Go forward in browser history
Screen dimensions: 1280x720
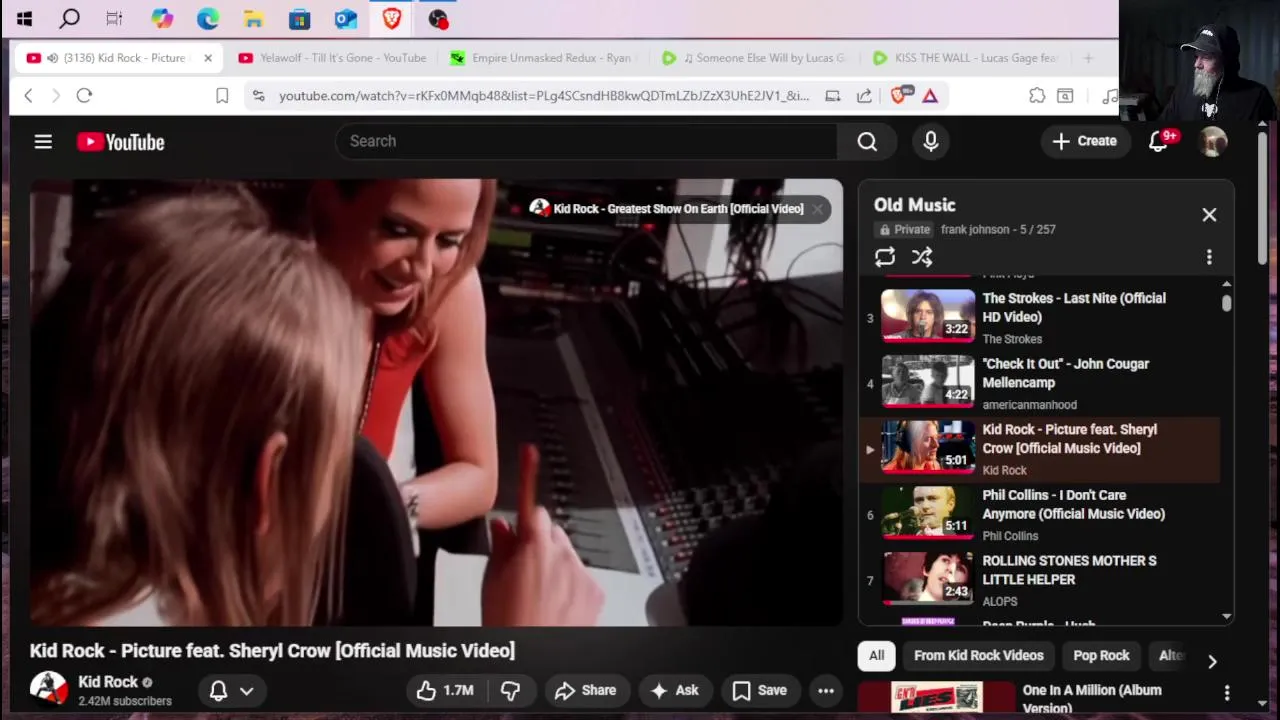click(56, 96)
